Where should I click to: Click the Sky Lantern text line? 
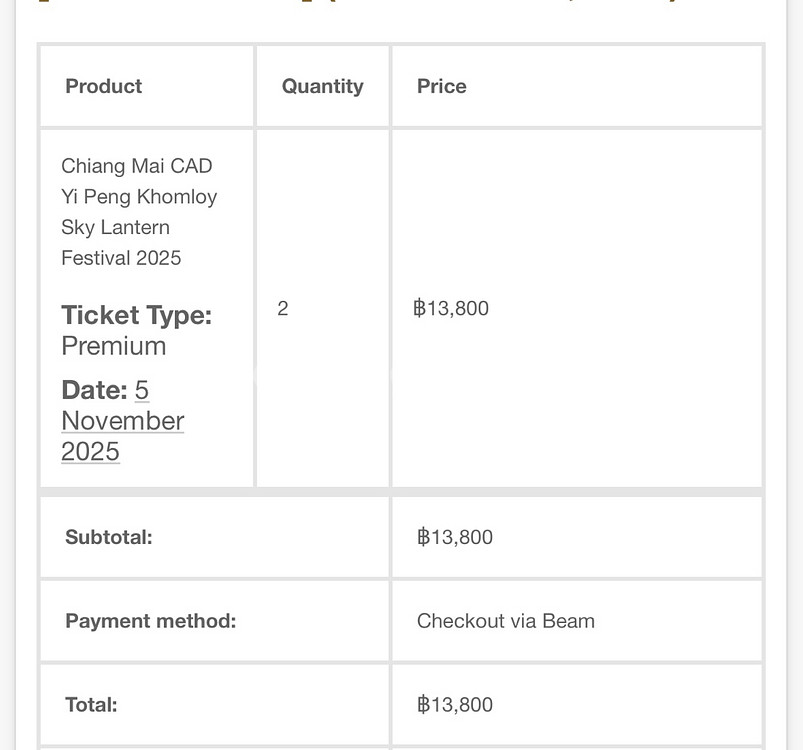(x=115, y=227)
